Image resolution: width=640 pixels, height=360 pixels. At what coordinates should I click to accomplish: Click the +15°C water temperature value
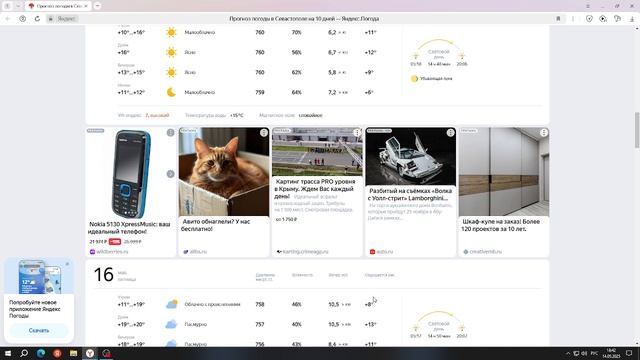(236, 116)
